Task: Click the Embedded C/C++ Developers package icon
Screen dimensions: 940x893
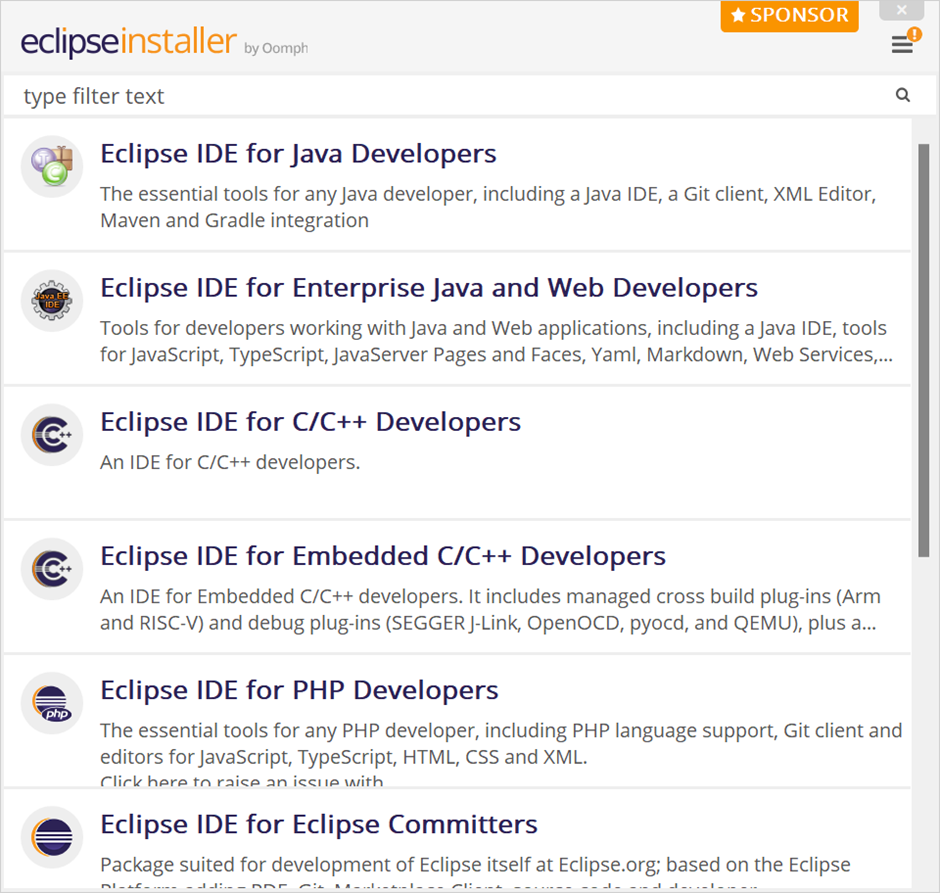Action: tap(52, 569)
